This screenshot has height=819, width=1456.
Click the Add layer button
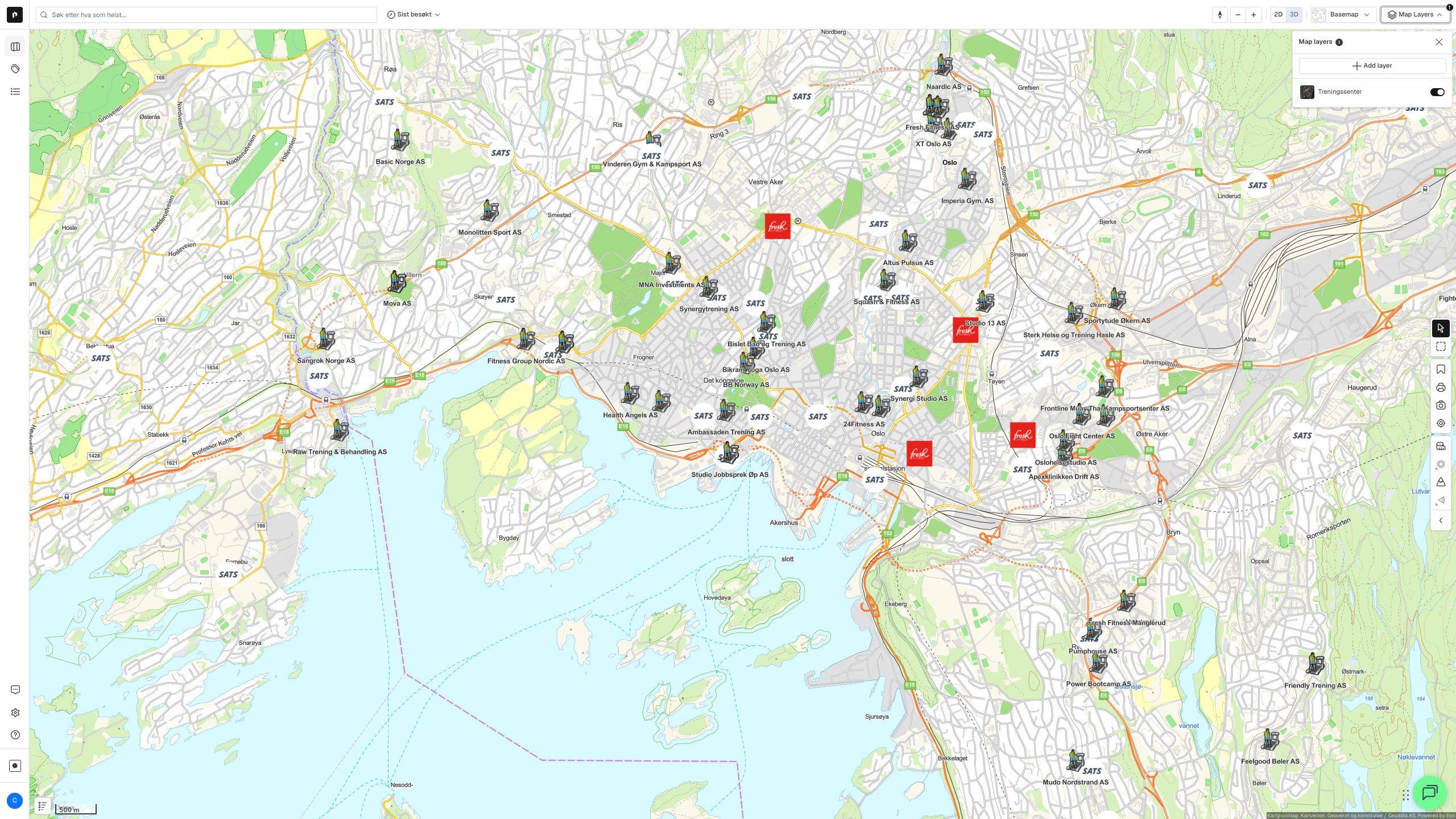click(x=1372, y=66)
